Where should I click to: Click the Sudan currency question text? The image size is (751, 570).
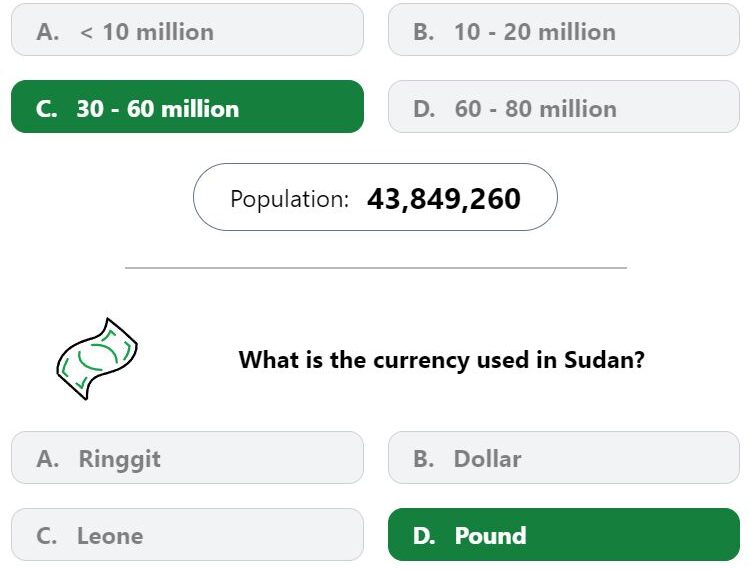(x=442, y=360)
